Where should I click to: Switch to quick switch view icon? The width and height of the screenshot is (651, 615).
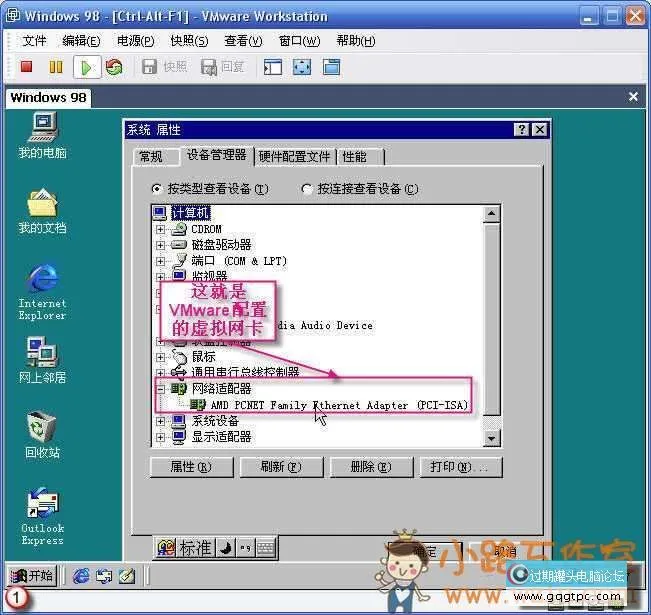click(x=331, y=67)
